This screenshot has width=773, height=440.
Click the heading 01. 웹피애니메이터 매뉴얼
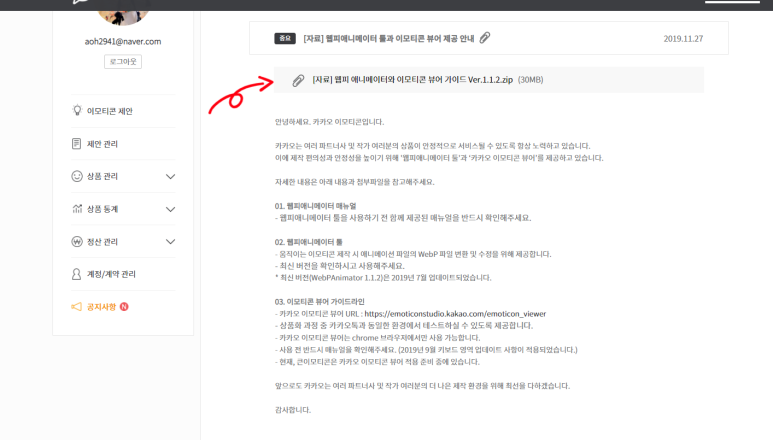(316, 206)
